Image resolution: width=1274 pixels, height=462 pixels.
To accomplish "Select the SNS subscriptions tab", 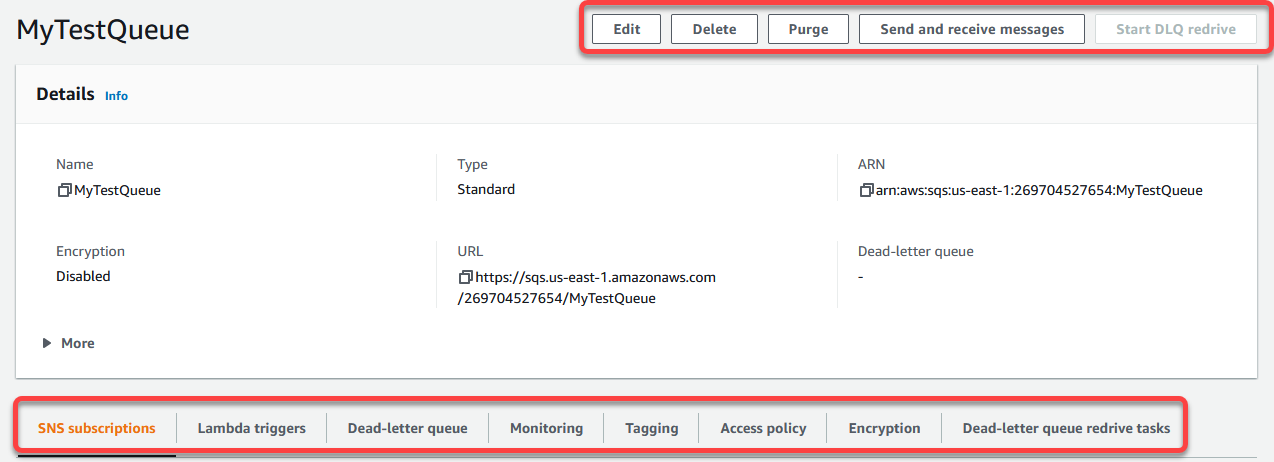I will tap(97, 428).
